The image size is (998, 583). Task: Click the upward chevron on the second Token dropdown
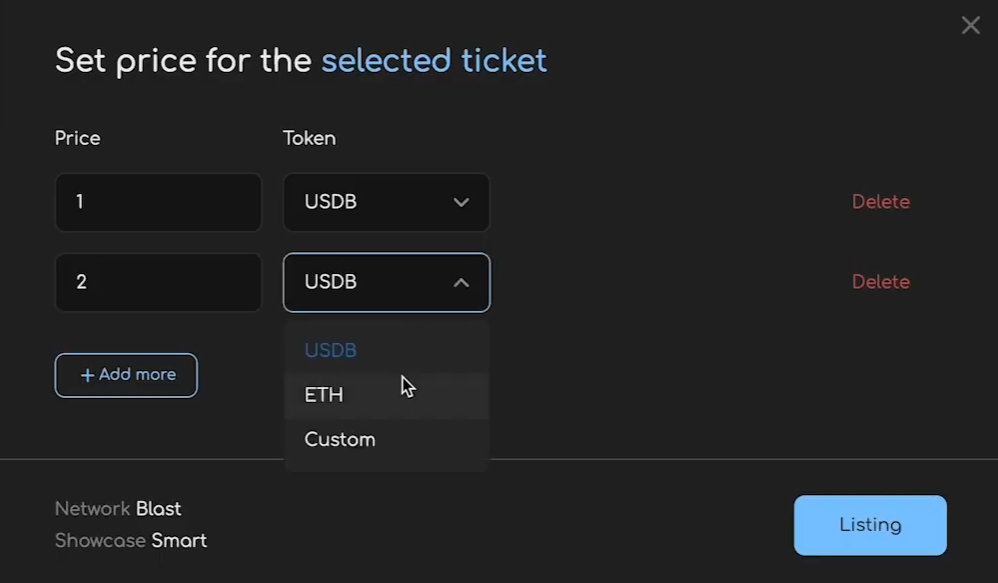click(461, 282)
